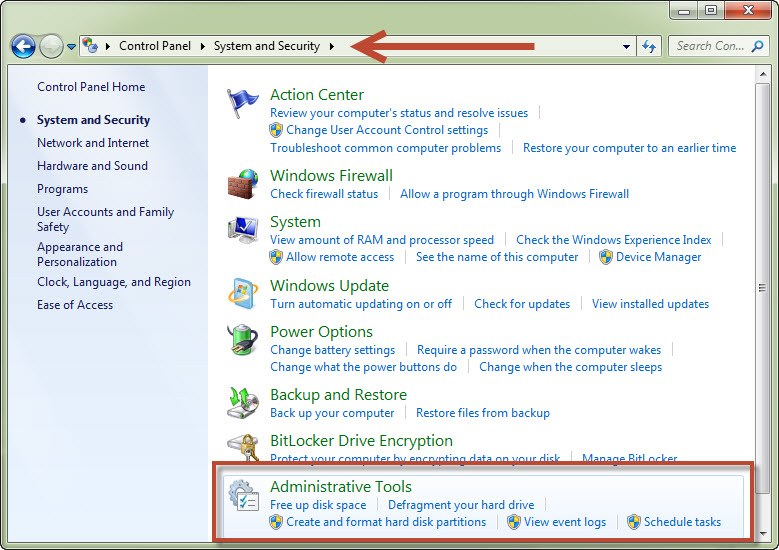
Task: Expand arrow after System and Security breadcrumb
Action: click(331, 46)
